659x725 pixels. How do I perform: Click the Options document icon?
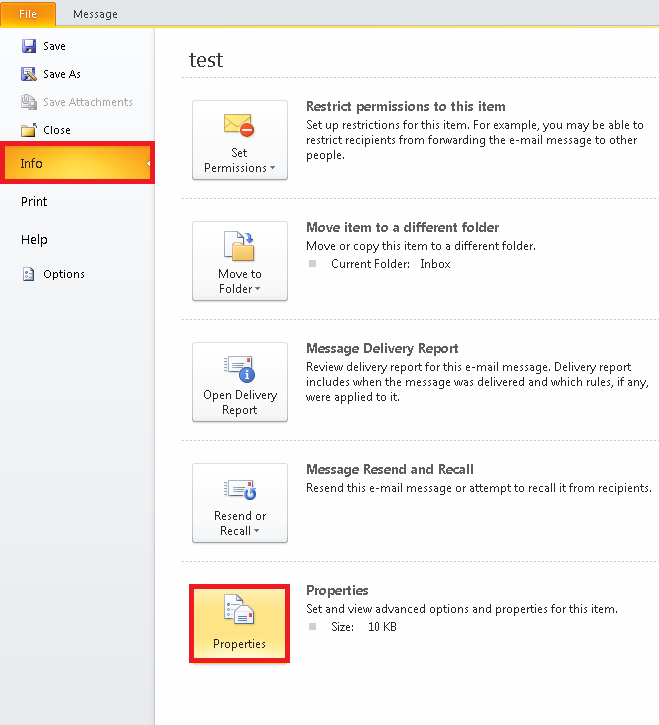click(x=29, y=274)
